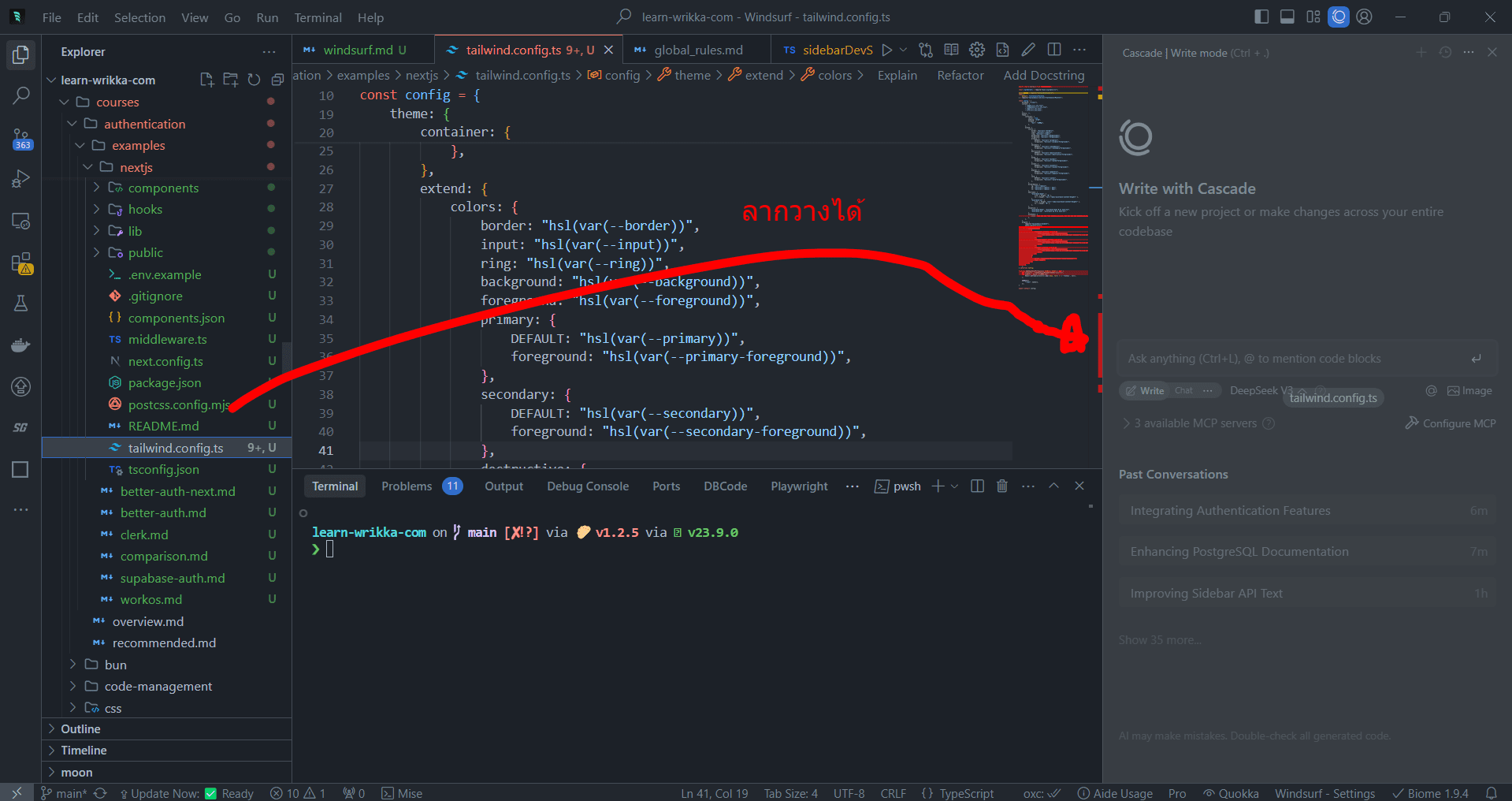Screen dimensions: 1512x801
Task: Click Configure MCP in Cascade
Action: tap(1451, 423)
